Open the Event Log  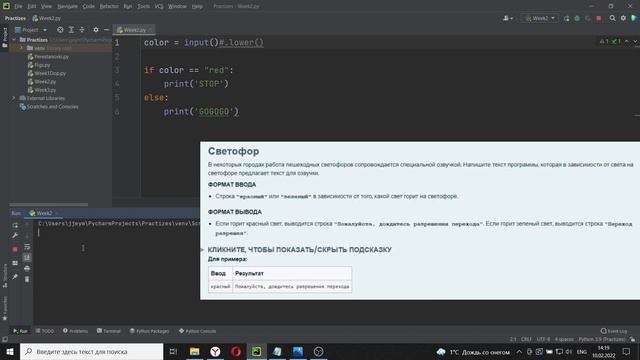tap(614, 331)
